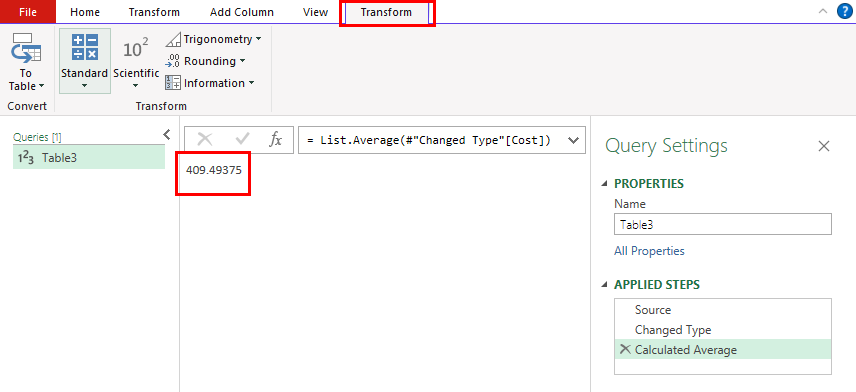The height and width of the screenshot is (392, 856).
Task: Close the Query Settings pane
Action: [x=824, y=146]
